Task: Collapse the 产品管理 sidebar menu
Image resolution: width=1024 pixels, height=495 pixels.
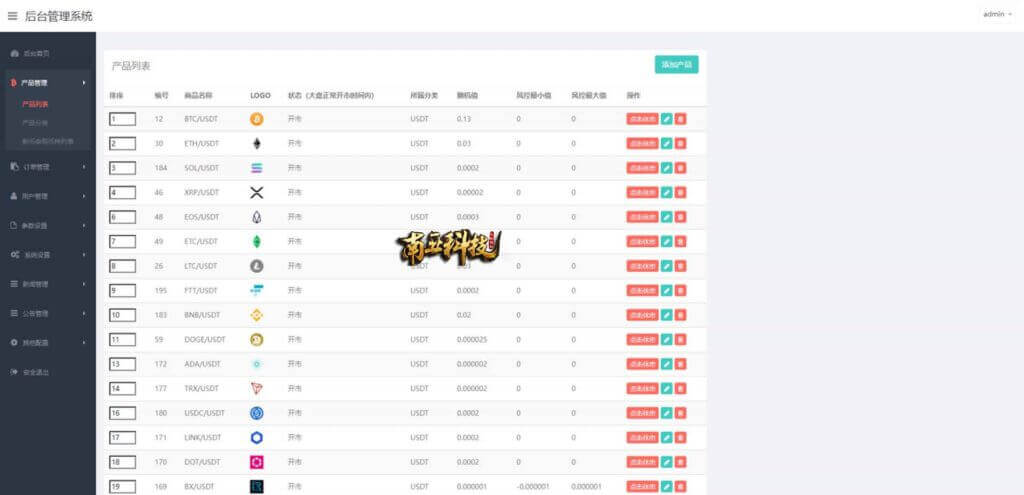Action: click(48, 83)
